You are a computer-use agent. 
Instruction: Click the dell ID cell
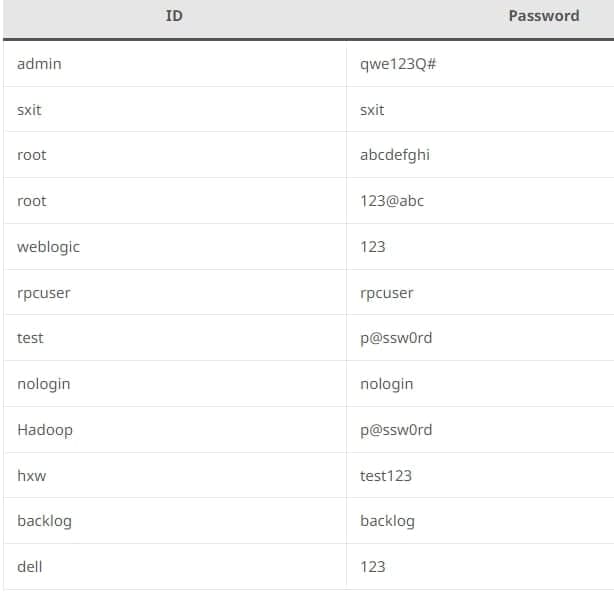[x=30, y=567]
